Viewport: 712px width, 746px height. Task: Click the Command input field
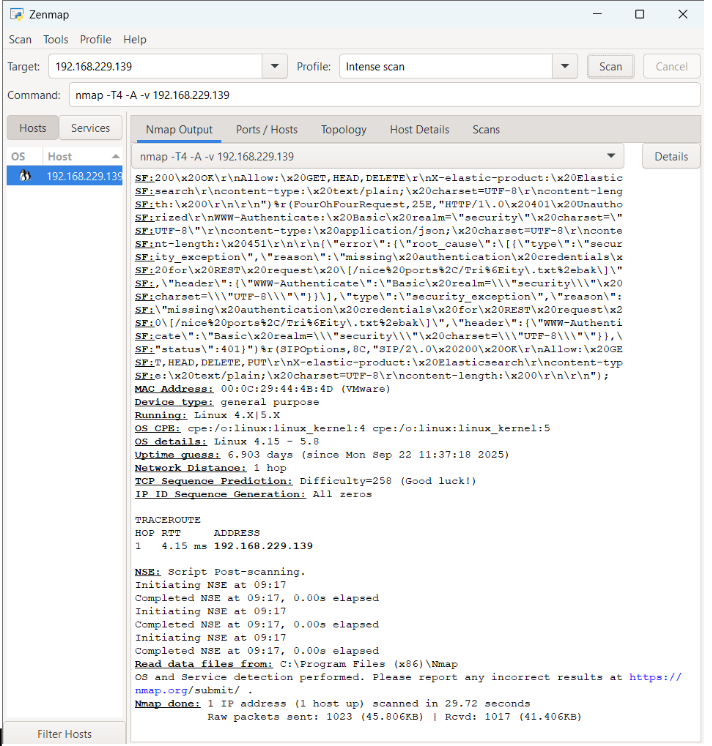pos(385,95)
